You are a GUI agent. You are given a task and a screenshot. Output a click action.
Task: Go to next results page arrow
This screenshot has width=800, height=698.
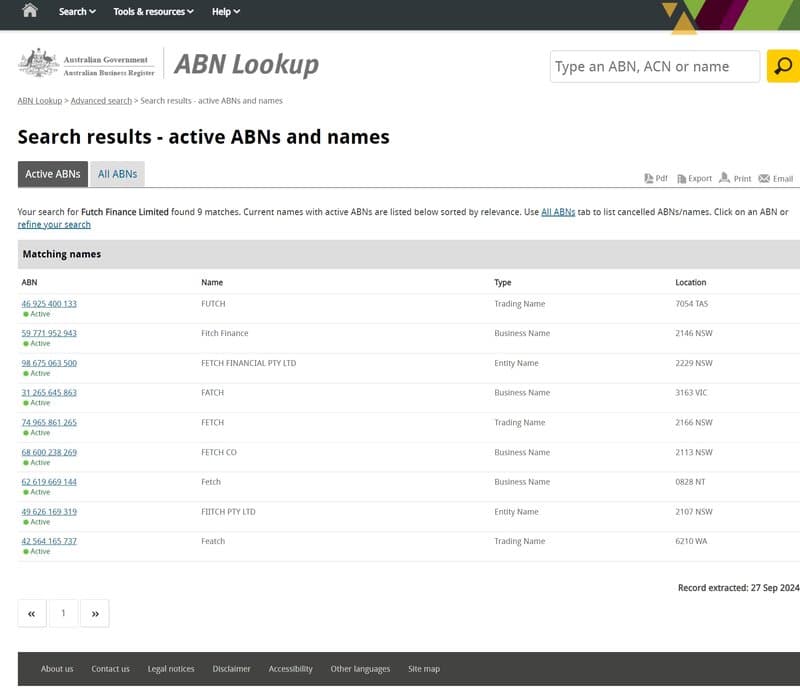pos(95,613)
